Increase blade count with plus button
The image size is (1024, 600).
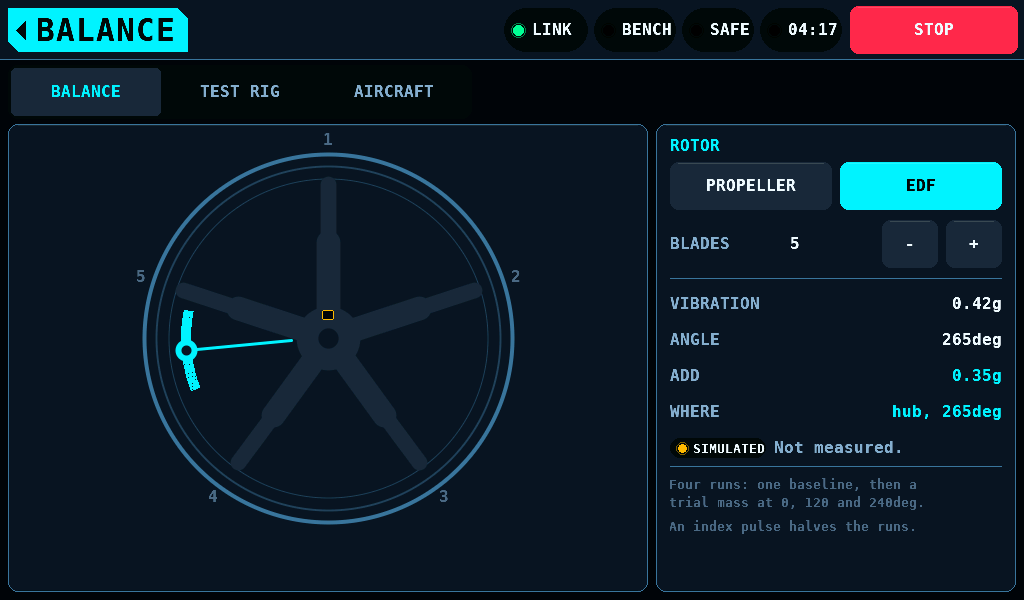point(974,244)
